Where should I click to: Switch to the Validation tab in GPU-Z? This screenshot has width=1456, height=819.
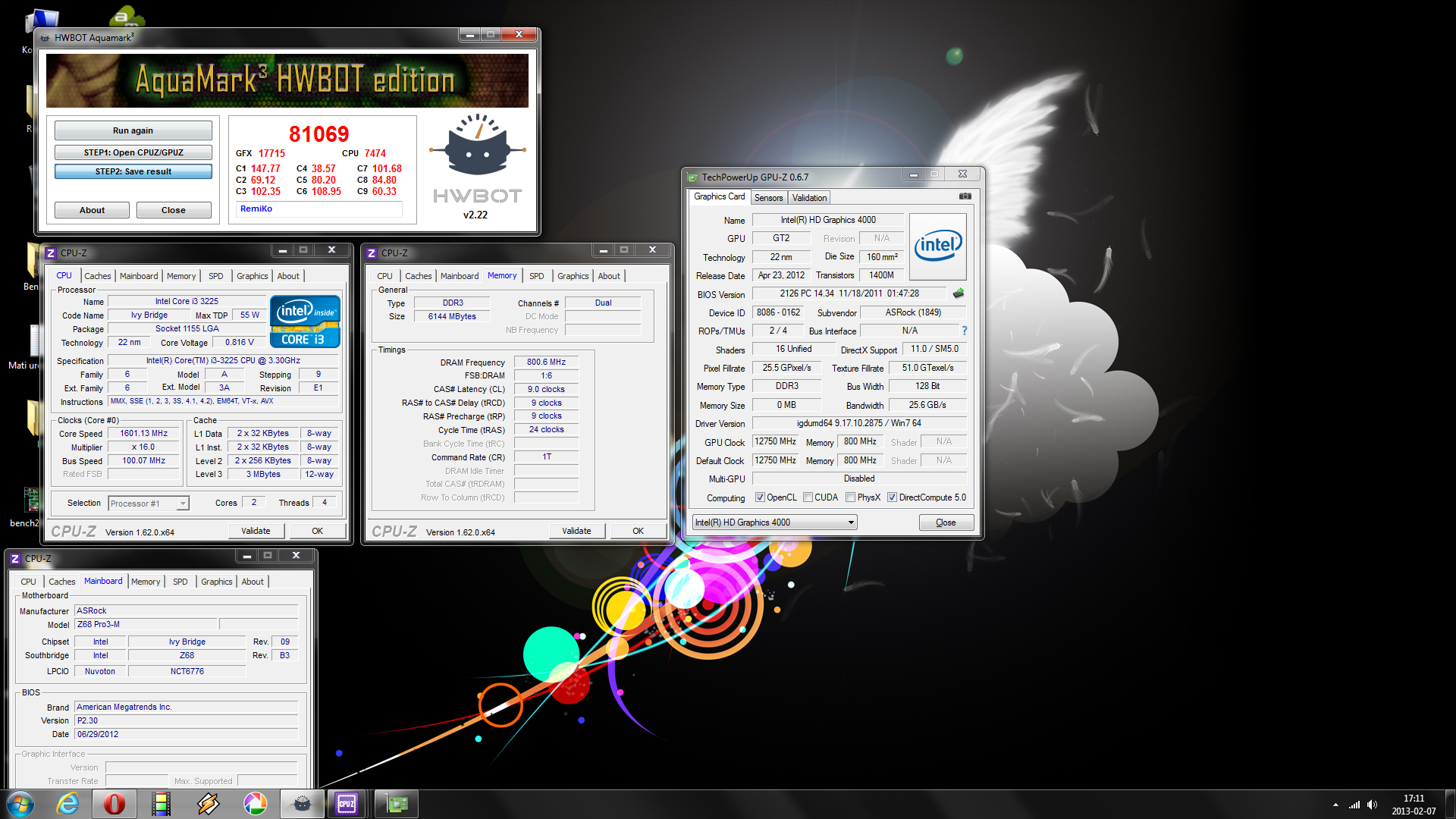(x=809, y=198)
